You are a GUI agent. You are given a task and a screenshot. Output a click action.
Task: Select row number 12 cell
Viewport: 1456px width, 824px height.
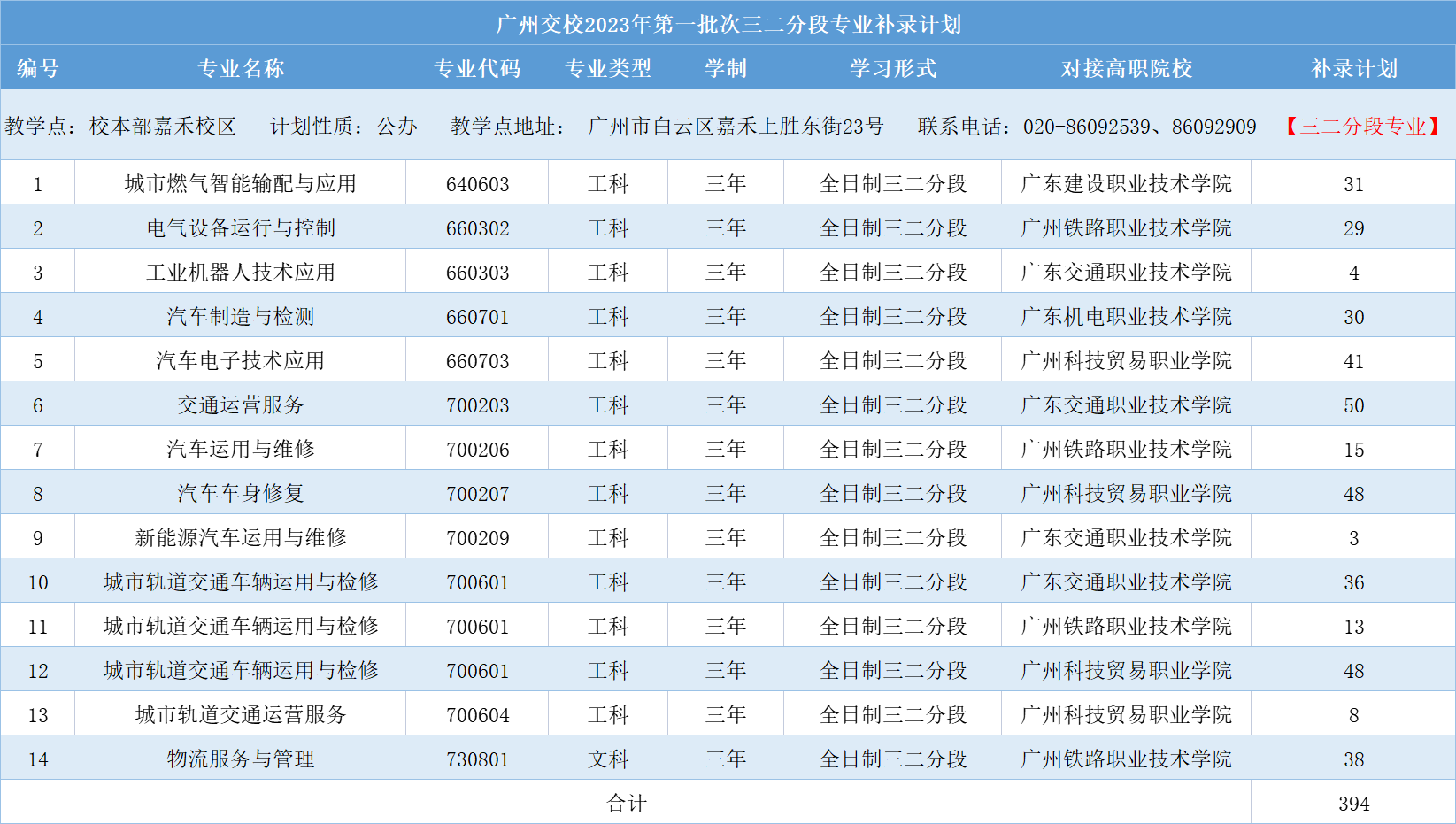(x=38, y=671)
